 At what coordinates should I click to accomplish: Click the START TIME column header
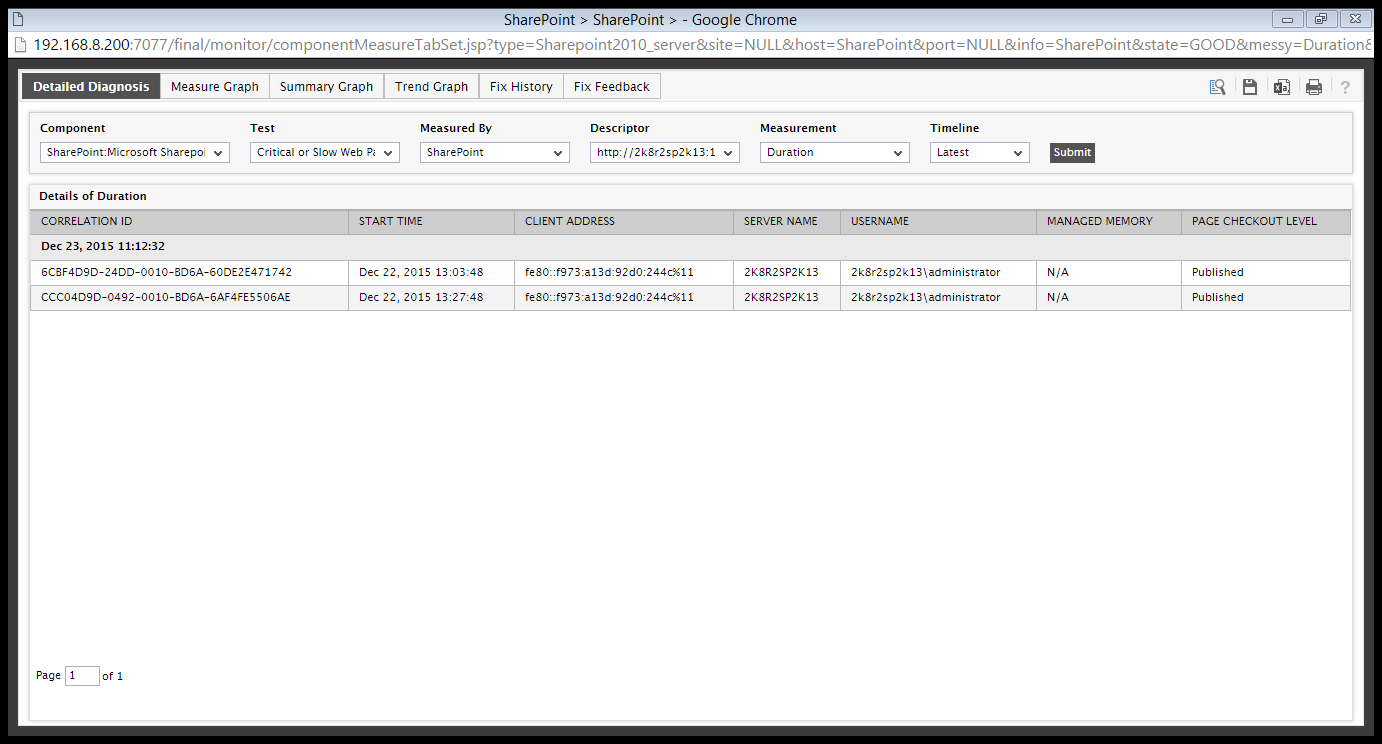pyautogui.click(x=431, y=221)
